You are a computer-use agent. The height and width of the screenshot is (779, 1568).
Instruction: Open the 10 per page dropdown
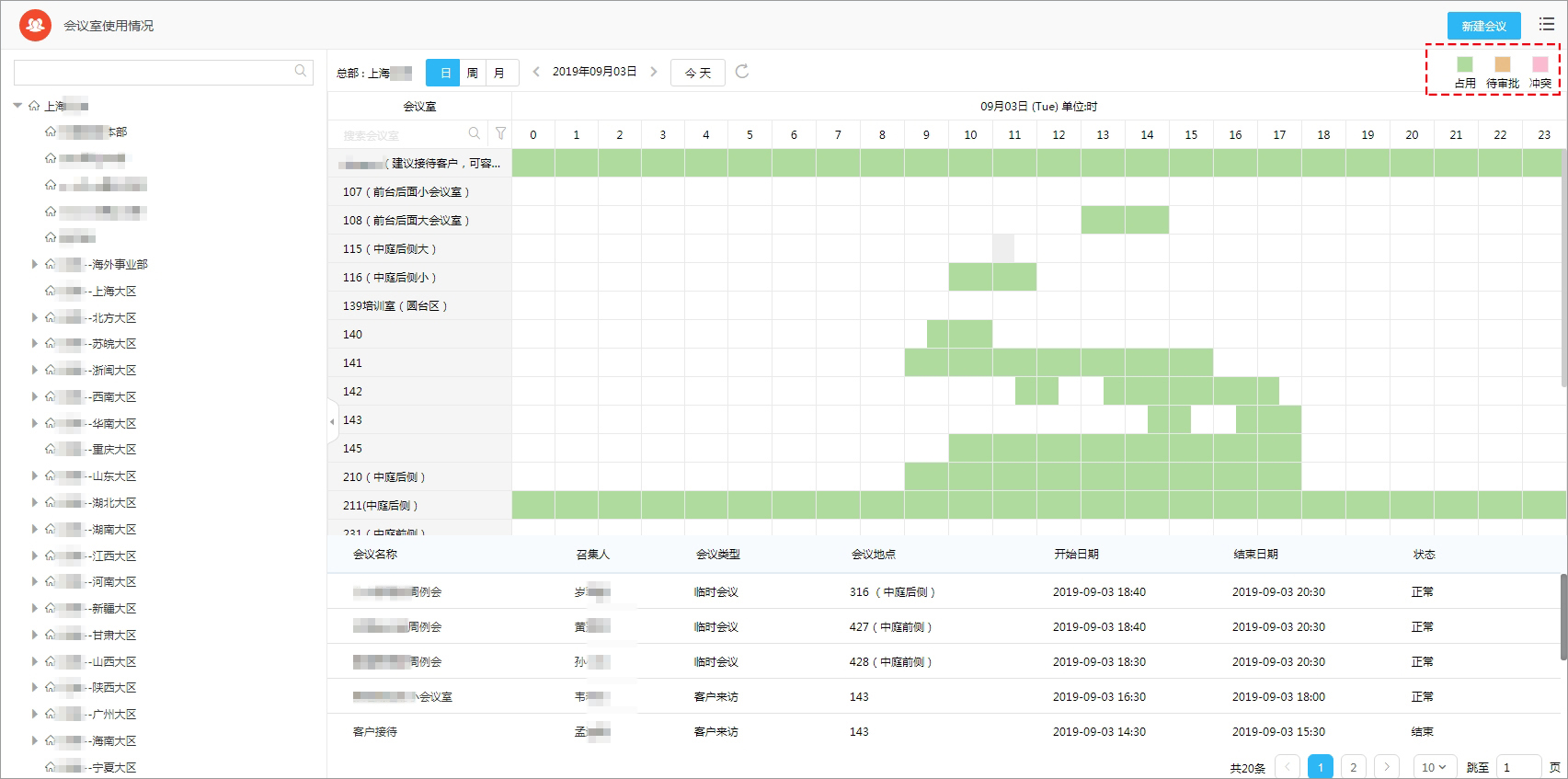(x=1435, y=767)
